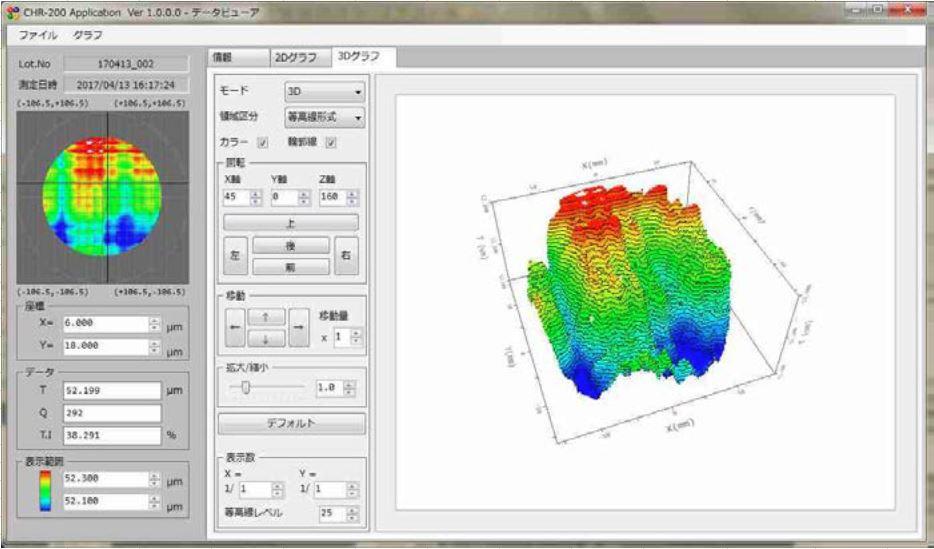The height and width of the screenshot is (549, 934).
Task: Open the モード dropdown showing 3D
Action: coord(324,91)
